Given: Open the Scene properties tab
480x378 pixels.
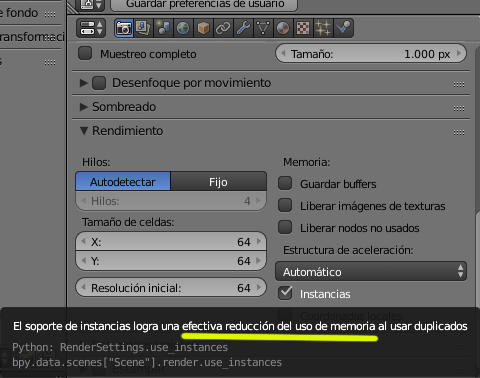Looking at the screenshot, I should pos(163,28).
